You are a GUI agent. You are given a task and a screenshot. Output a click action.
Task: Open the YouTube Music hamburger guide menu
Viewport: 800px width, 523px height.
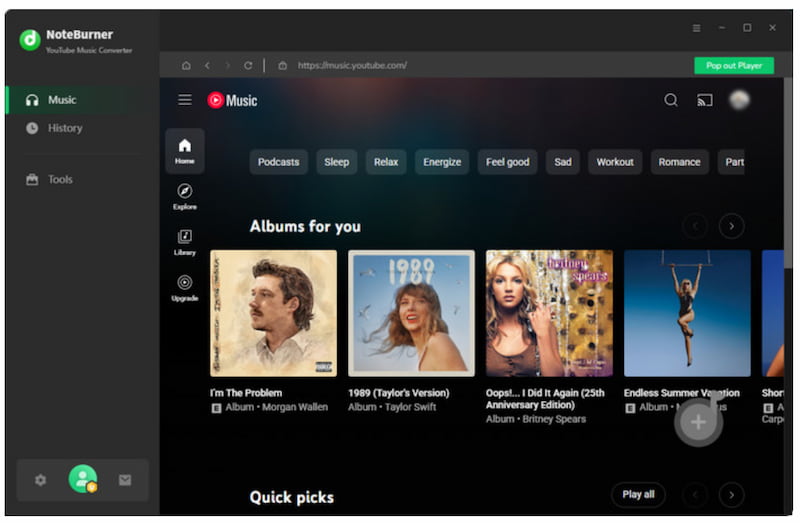tap(185, 99)
